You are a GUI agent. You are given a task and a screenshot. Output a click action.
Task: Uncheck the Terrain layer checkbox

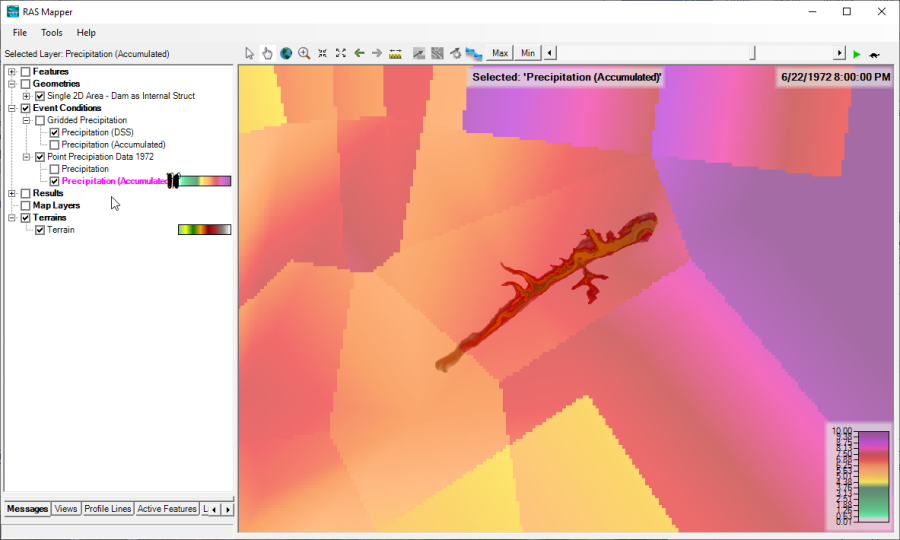point(40,230)
